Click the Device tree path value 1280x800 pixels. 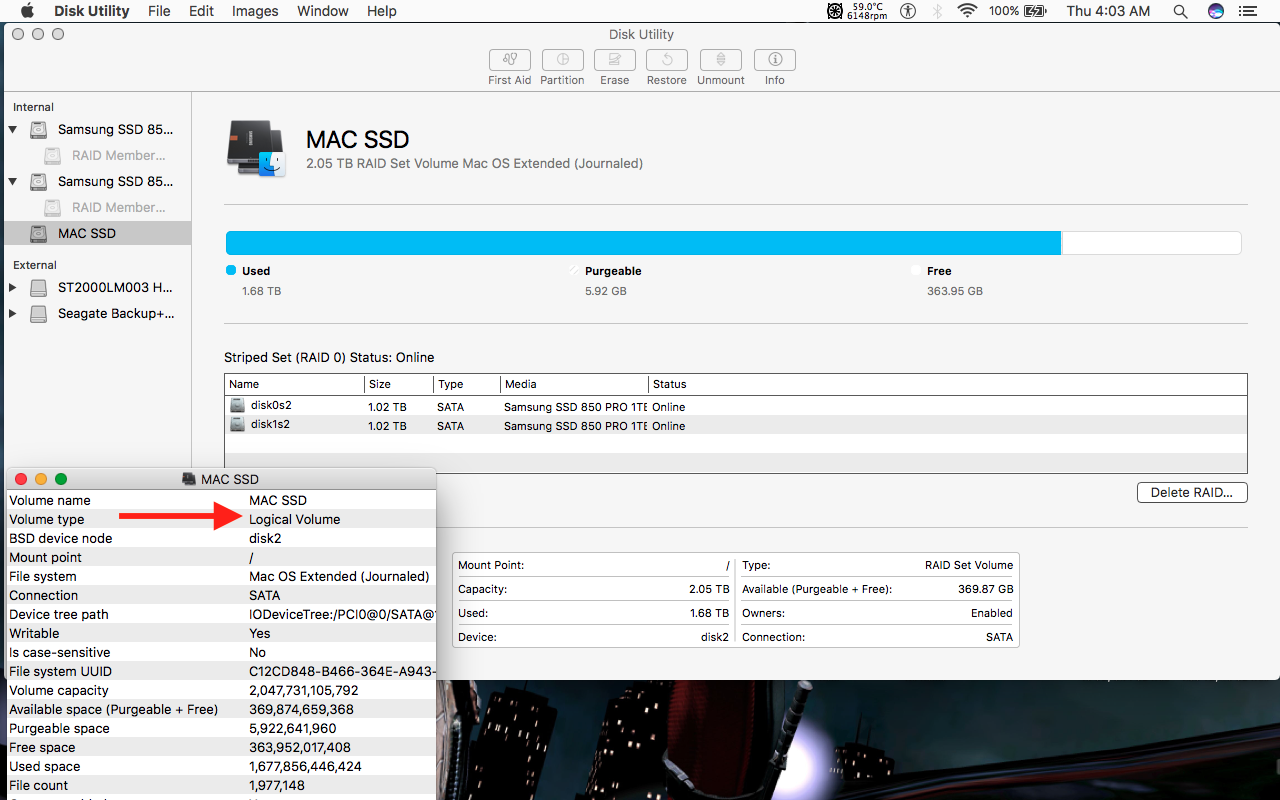click(x=342, y=614)
